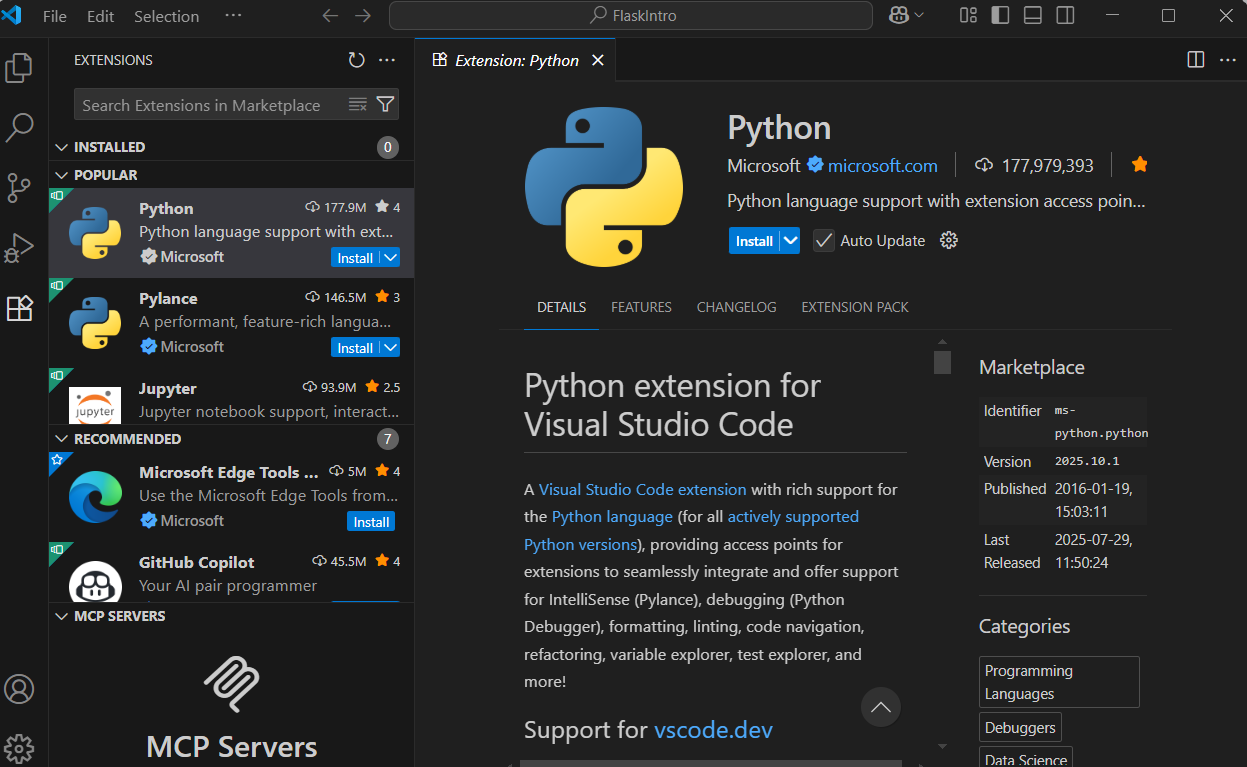Image resolution: width=1247 pixels, height=767 pixels.
Task: Split the editor to the right
Action: point(1195,60)
